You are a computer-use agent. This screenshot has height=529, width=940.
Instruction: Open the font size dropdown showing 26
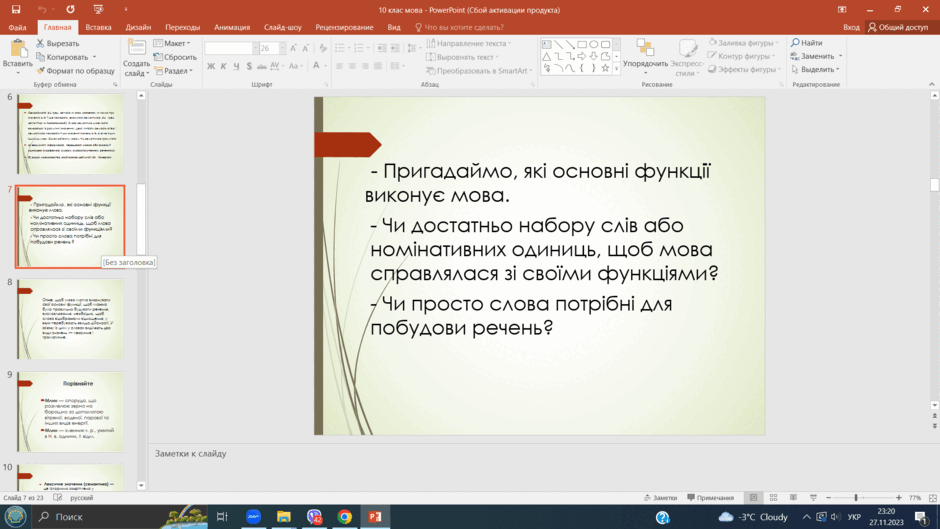tap(282, 48)
